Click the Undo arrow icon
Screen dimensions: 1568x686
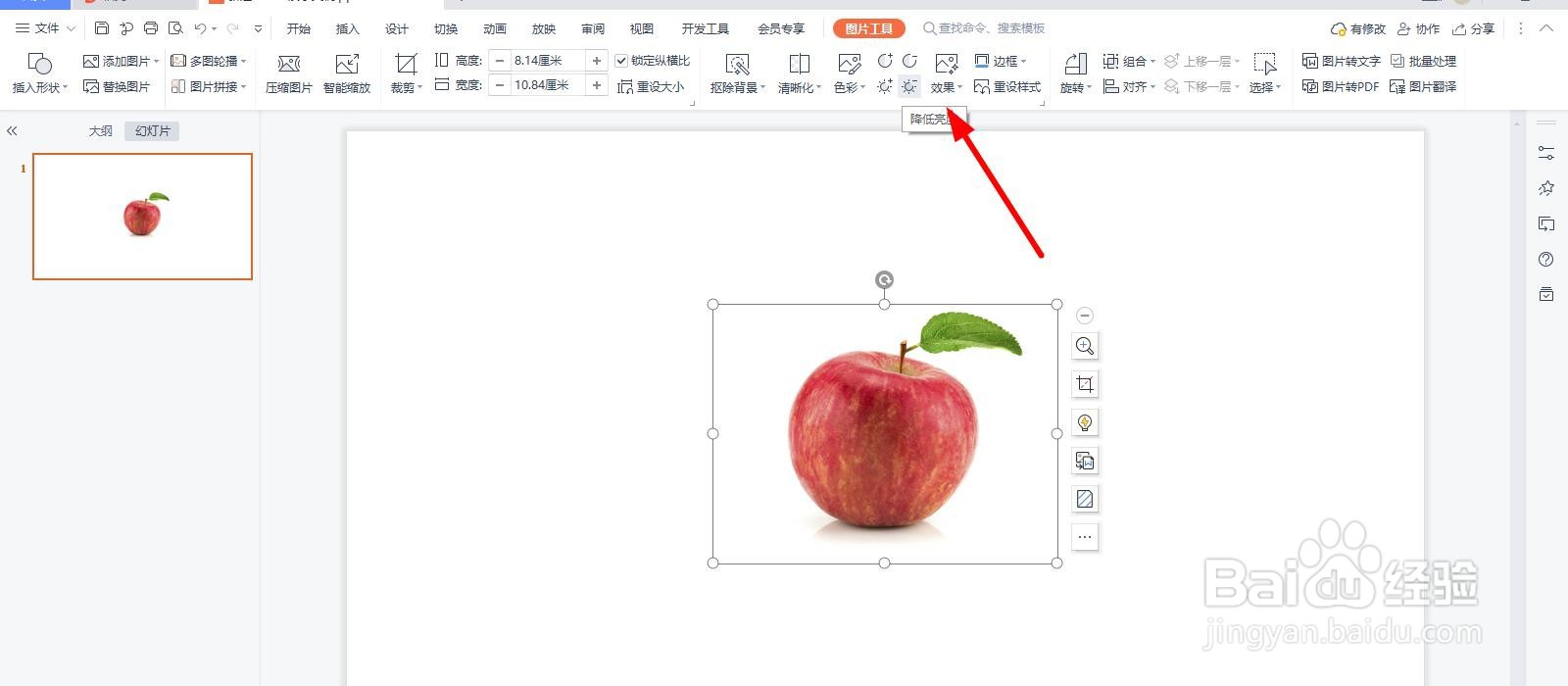tap(200, 28)
